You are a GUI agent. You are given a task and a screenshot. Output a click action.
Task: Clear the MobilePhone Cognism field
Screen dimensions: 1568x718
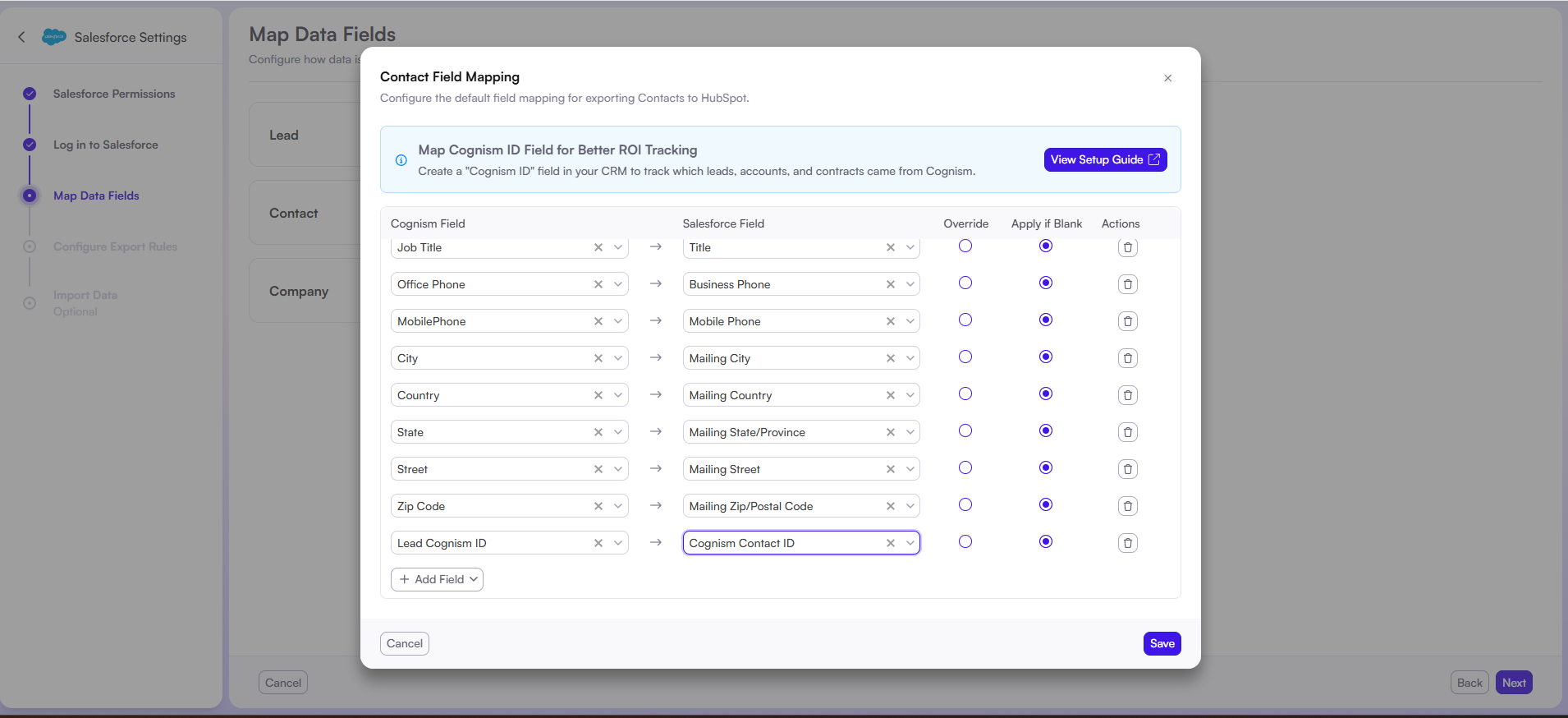(598, 321)
